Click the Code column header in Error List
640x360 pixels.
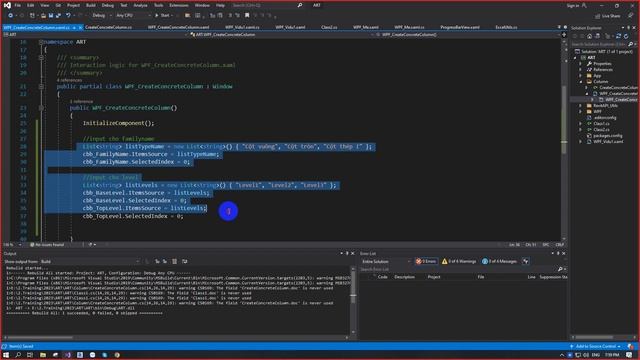point(382,277)
